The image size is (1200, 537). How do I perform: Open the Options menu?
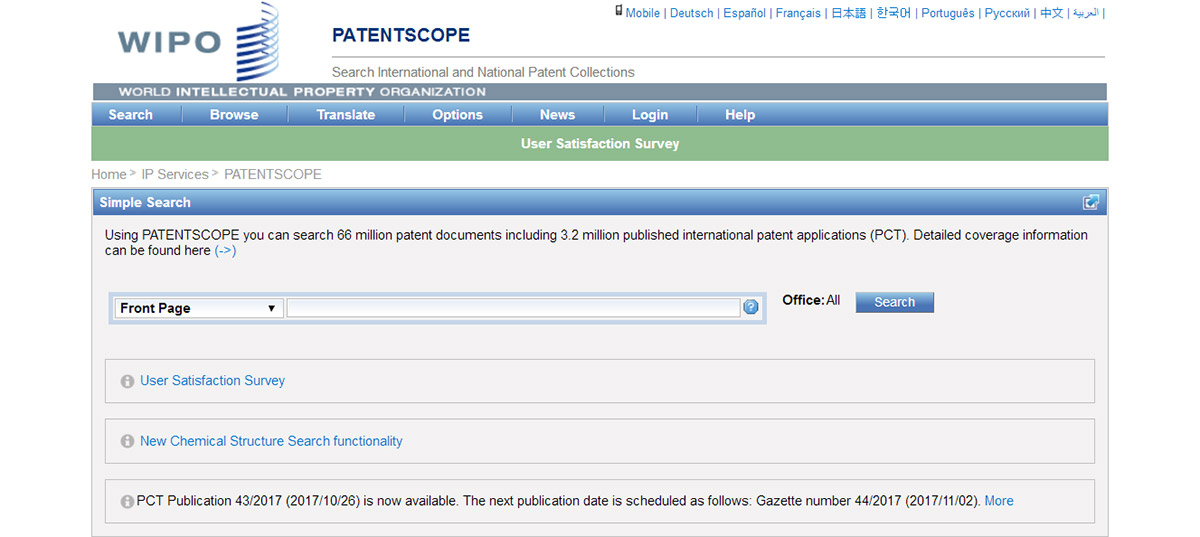[458, 114]
